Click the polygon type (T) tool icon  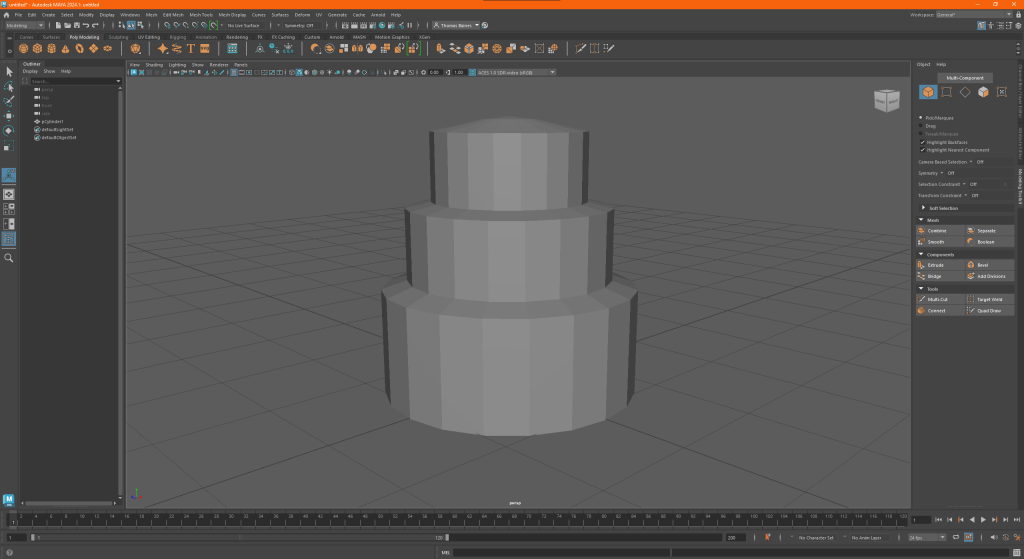click(x=190, y=48)
